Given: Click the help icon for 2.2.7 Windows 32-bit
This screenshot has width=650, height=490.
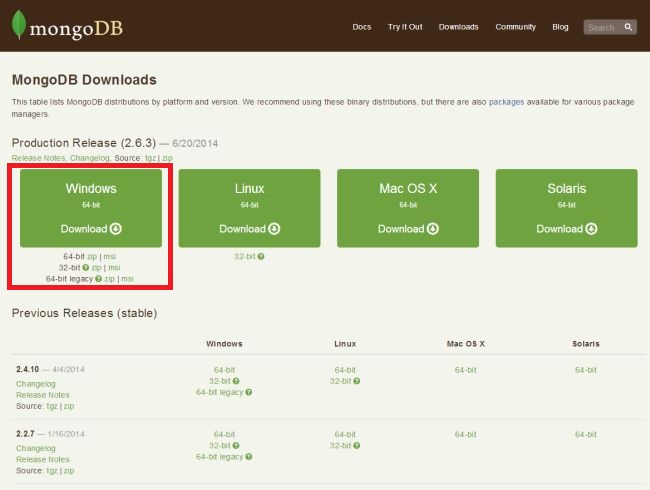Looking at the screenshot, I should pos(236,446).
